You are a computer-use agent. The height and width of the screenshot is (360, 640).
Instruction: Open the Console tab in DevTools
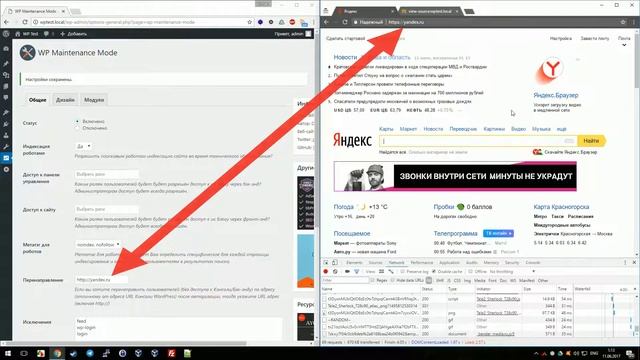pos(533,262)
